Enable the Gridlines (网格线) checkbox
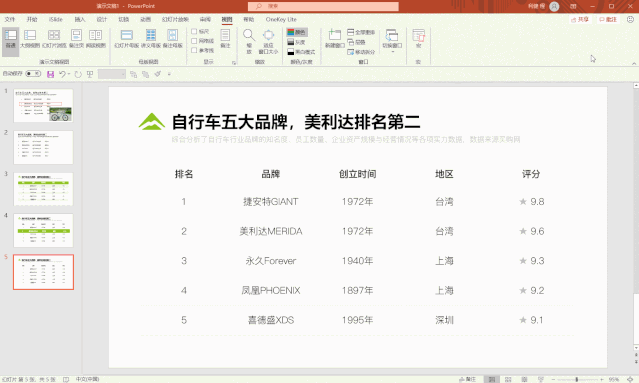The image size is (639, 383). 194,41
